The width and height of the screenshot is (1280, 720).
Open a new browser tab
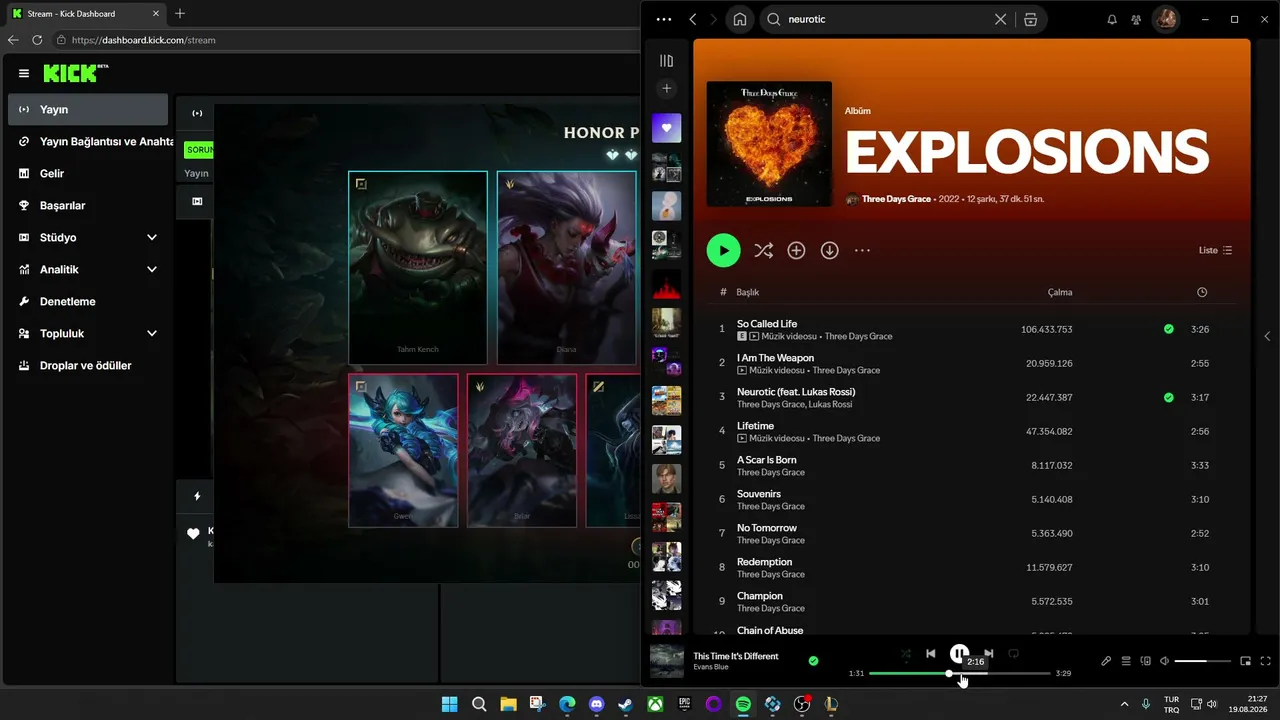click(180, 13)
